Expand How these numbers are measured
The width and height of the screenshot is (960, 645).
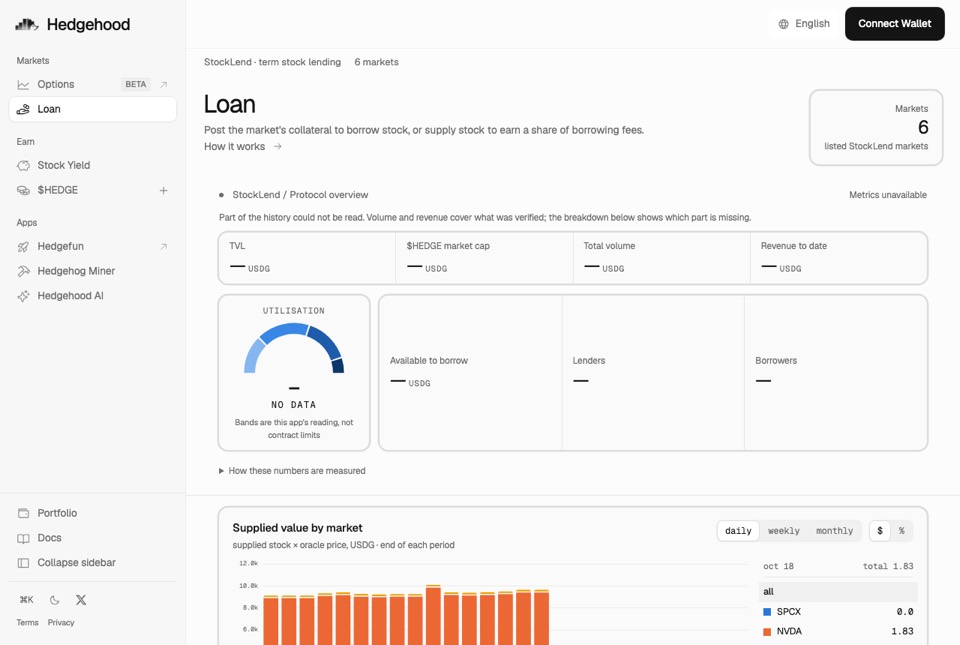292,471
